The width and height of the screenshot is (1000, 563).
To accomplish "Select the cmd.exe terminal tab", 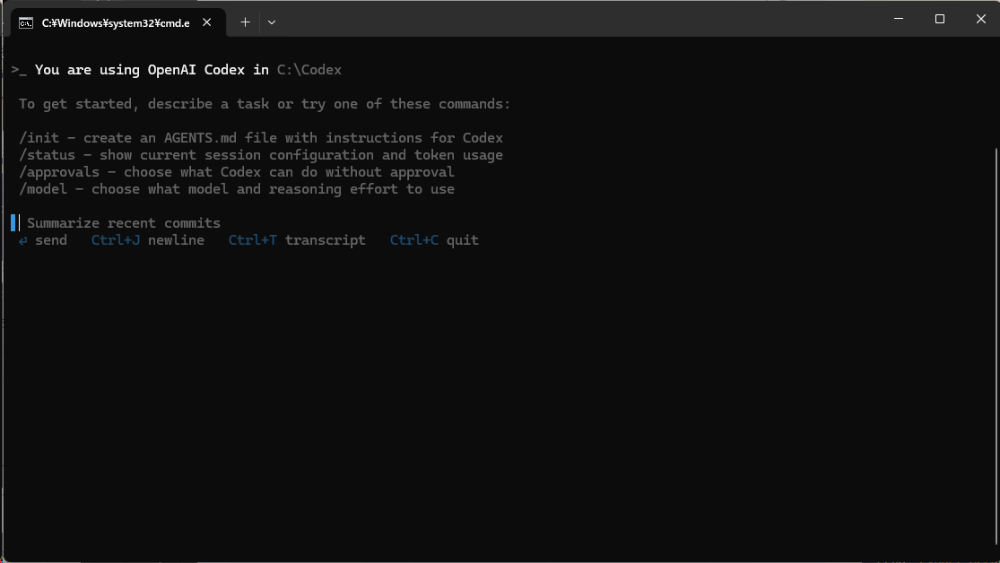I will 118,22.
